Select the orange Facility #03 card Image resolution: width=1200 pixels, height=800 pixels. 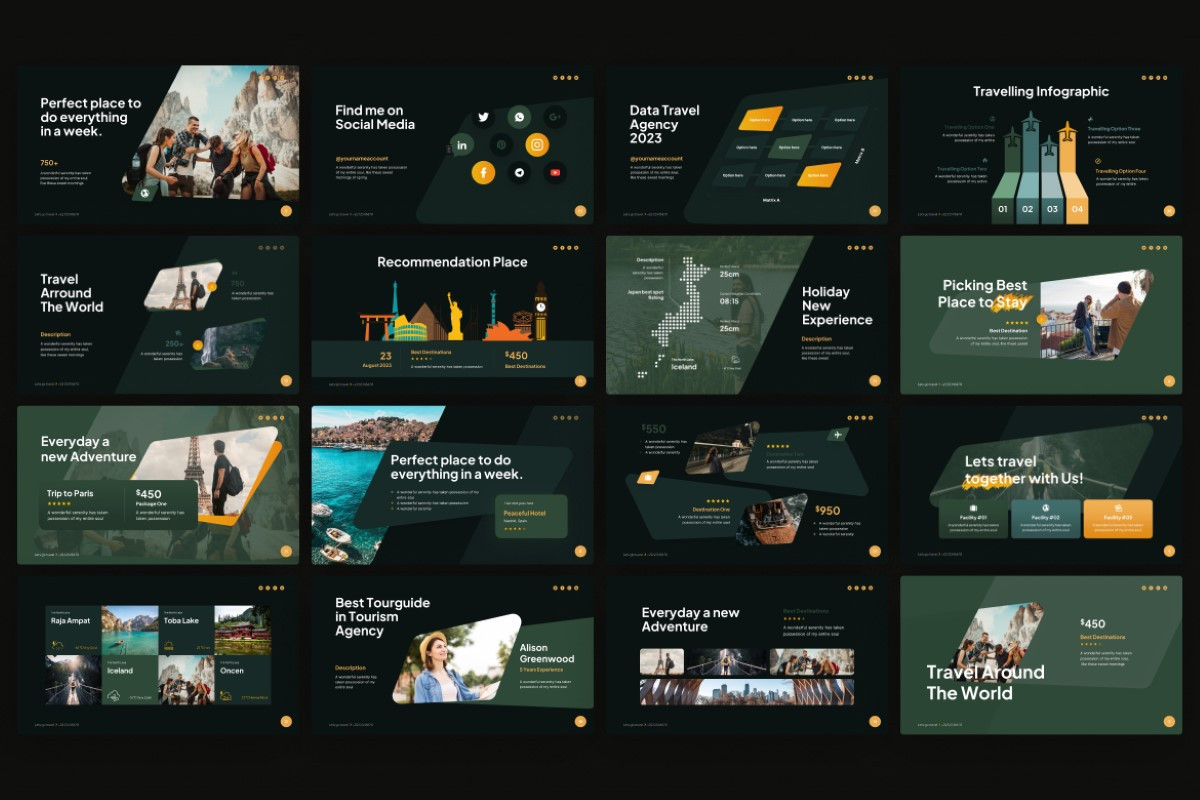[x=1118, y=519]
